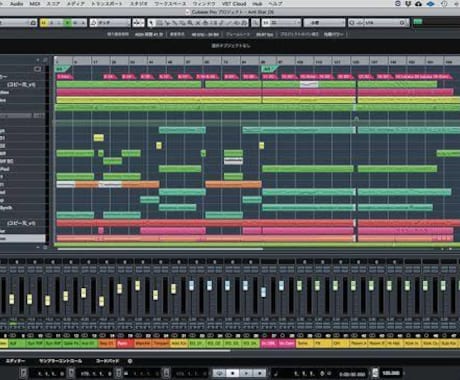
Task: Toggle the Snap icon left of grid dropdown
Action: pyautogui.click(x=266, y=23)
